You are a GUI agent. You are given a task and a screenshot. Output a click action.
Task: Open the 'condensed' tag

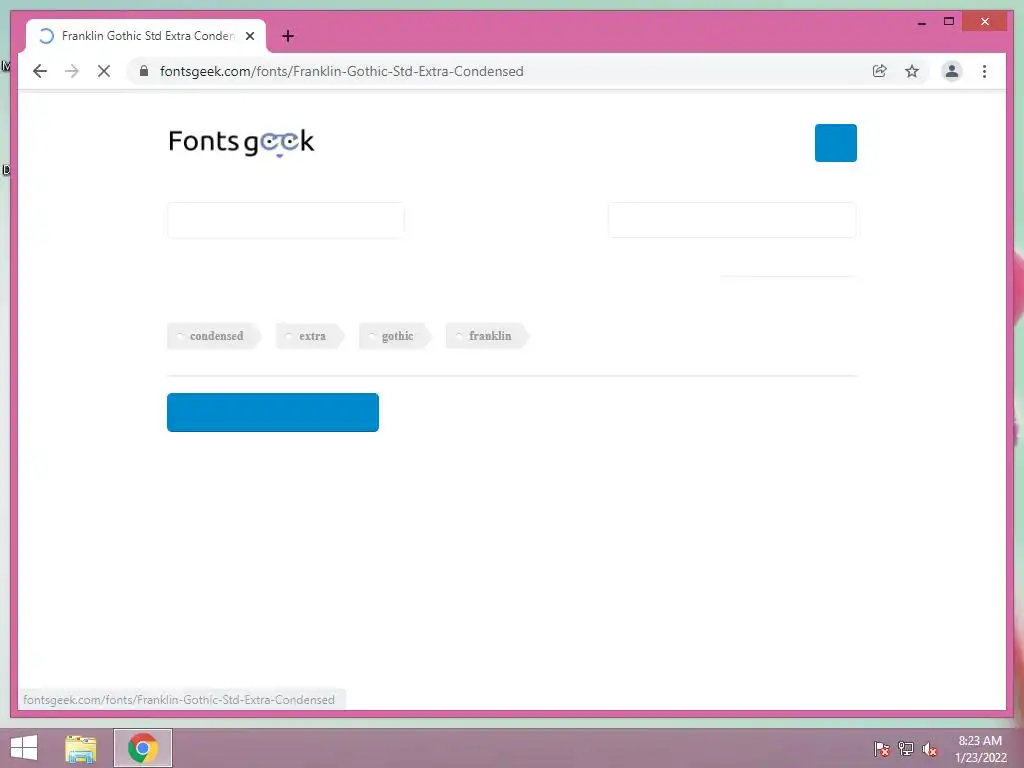pos(214,336)
